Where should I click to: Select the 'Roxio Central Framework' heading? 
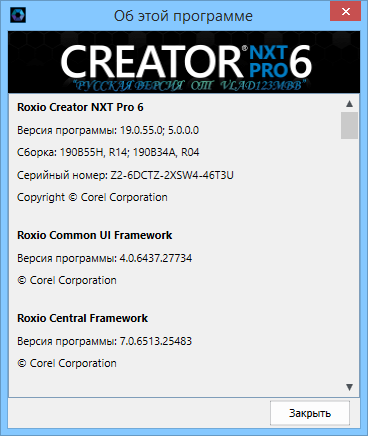click(x=82, y=318)
